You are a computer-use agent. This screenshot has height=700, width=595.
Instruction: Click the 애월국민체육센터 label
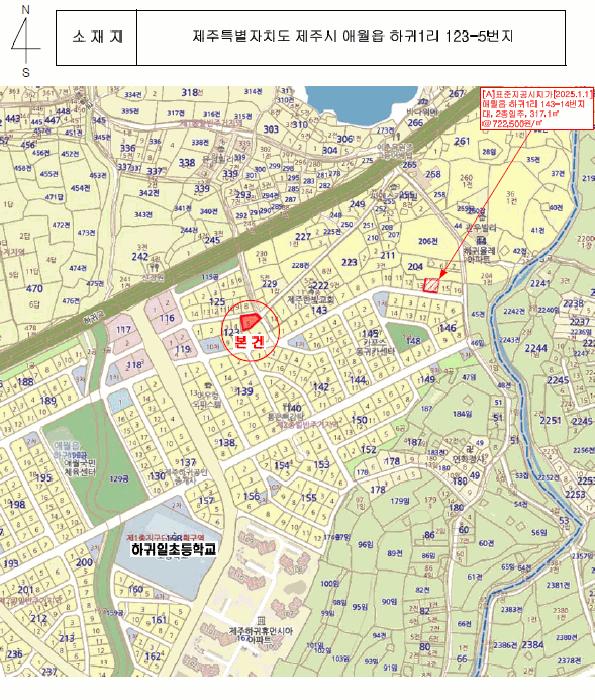coord(80,467)
